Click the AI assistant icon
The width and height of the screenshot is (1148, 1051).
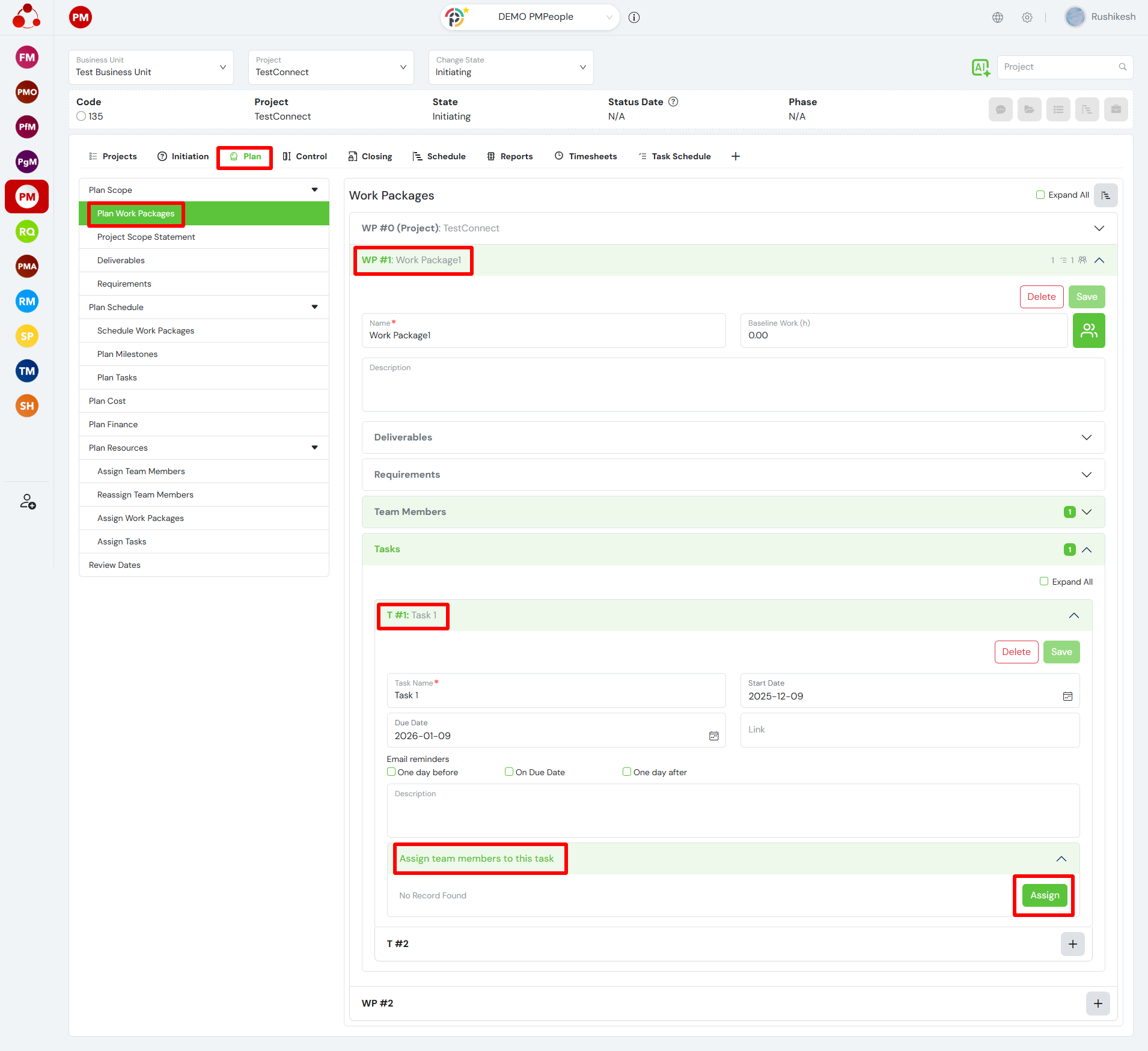click(980, 67)
